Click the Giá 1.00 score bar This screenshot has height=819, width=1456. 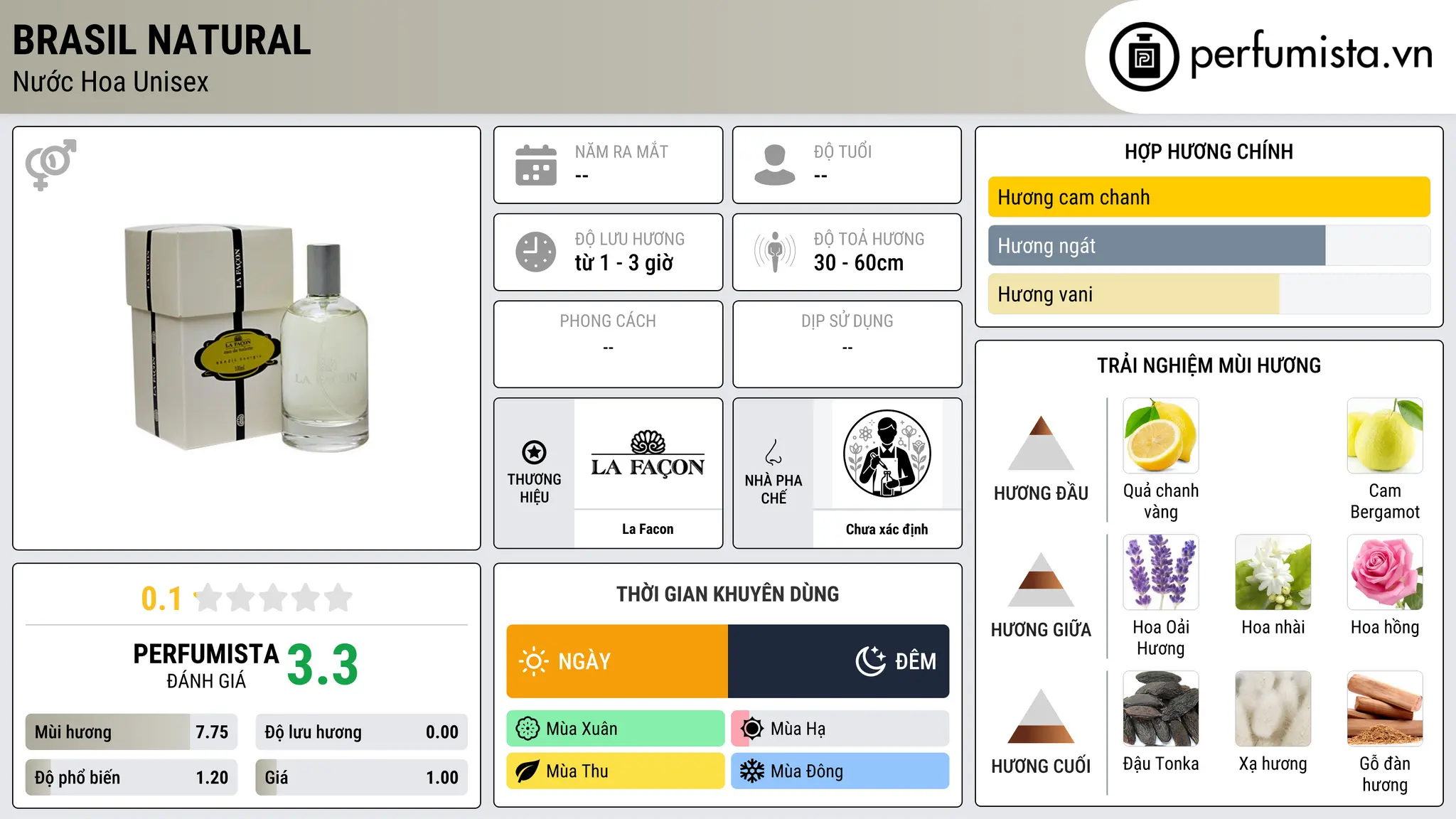pyautogui.click(x=362, y=778)
